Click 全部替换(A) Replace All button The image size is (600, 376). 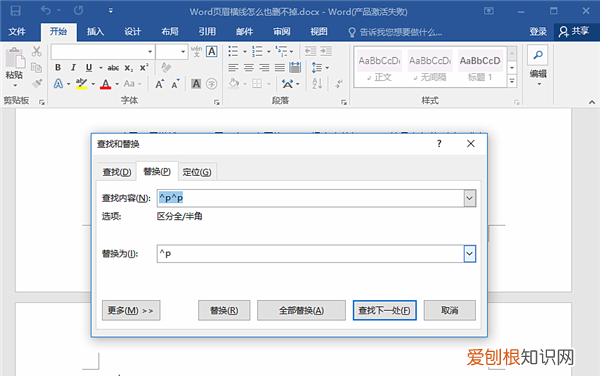pyautogui.click(x=301, y=310)
